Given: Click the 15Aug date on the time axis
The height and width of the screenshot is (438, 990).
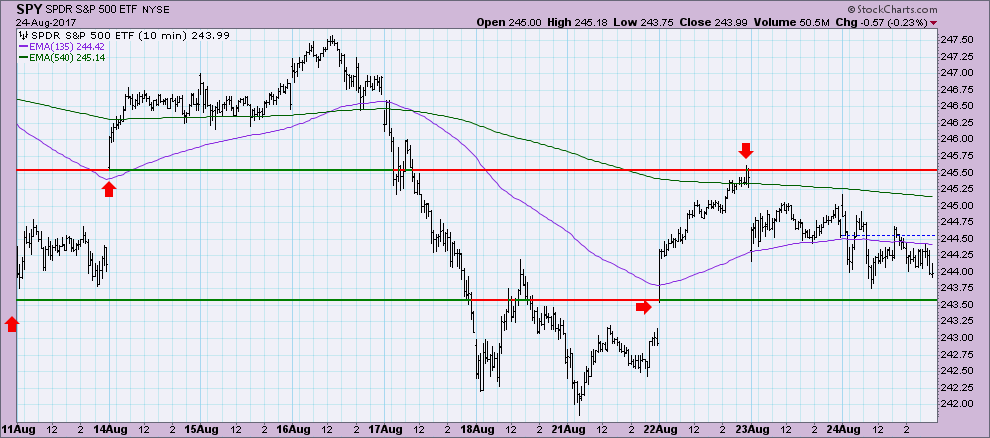Looking at the screenshot, I should pyautogui.click(x=201, y=429).
